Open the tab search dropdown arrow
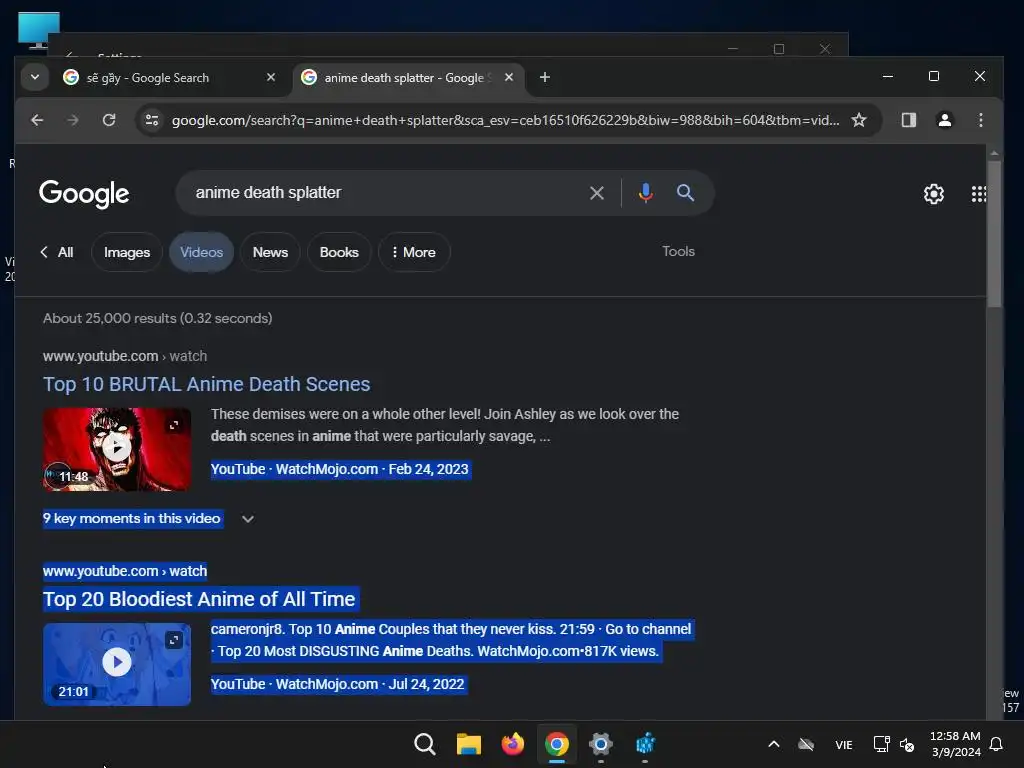1024x768 pixels. click(35, 77)
